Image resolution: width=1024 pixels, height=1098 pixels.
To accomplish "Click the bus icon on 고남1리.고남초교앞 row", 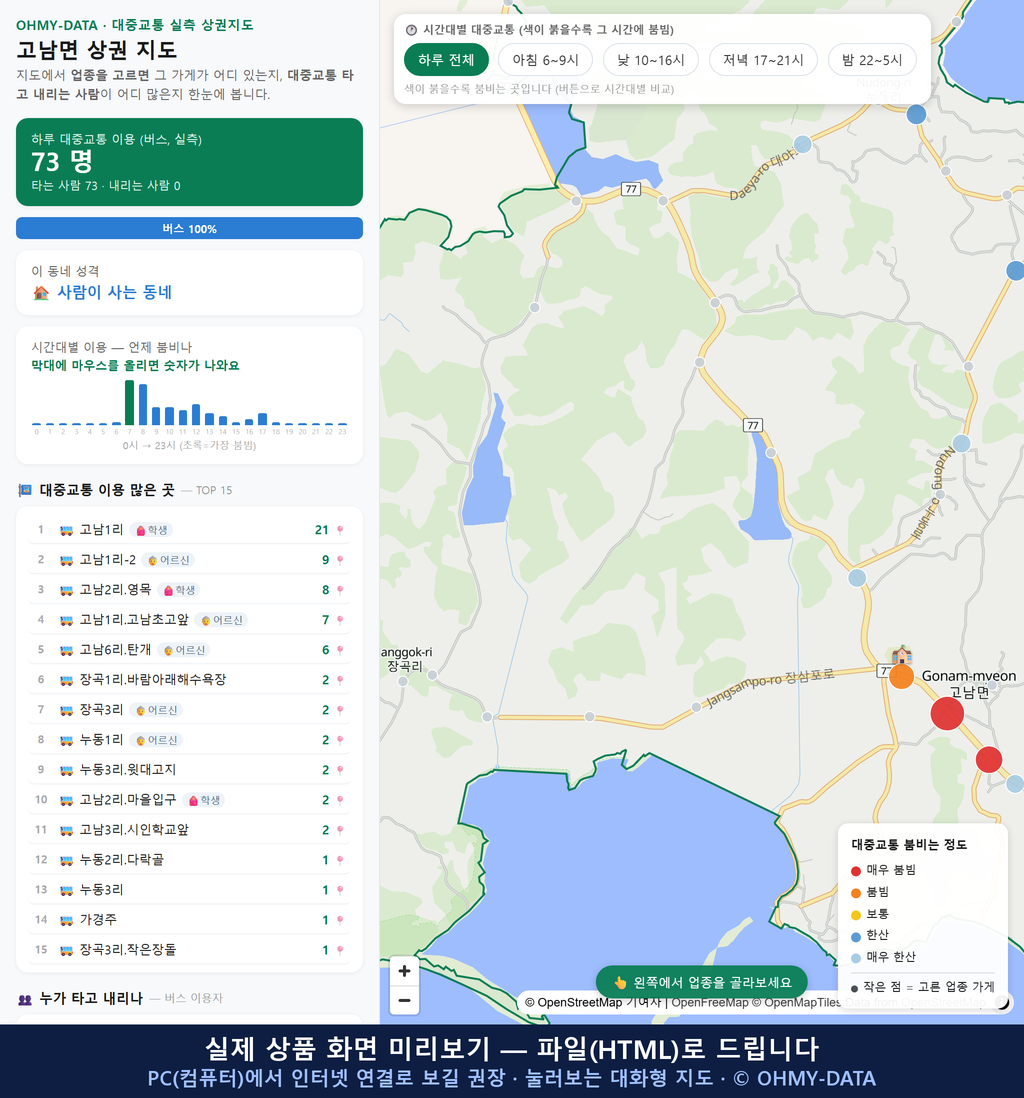I will [x=67, y=620].
